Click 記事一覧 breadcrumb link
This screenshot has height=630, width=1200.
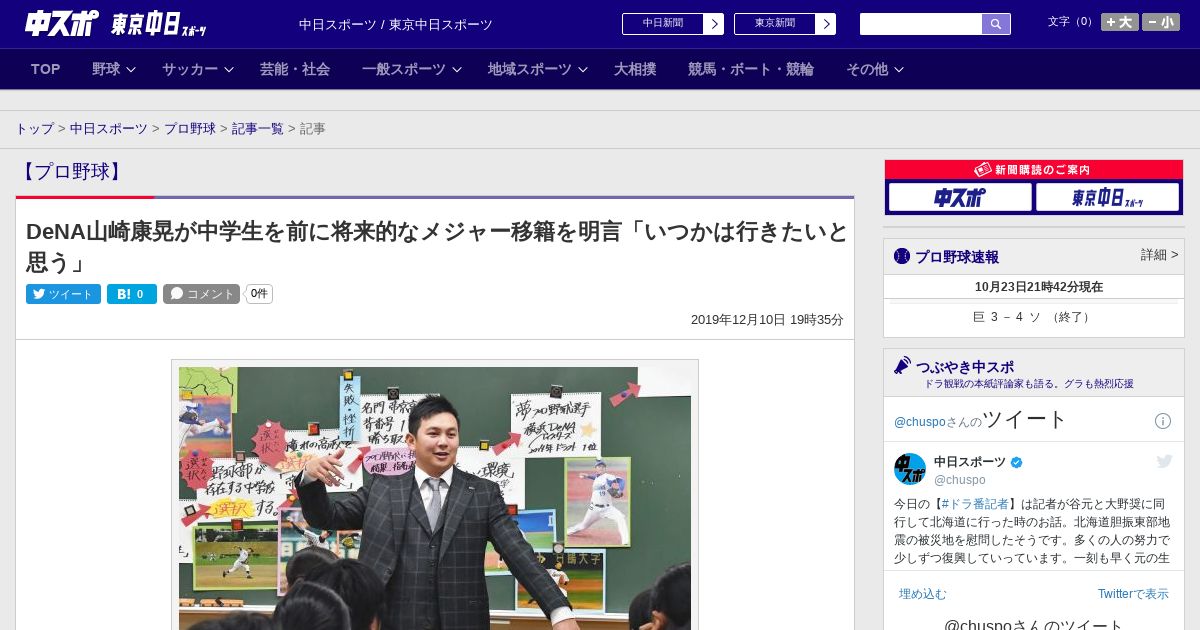pos(258,129)
